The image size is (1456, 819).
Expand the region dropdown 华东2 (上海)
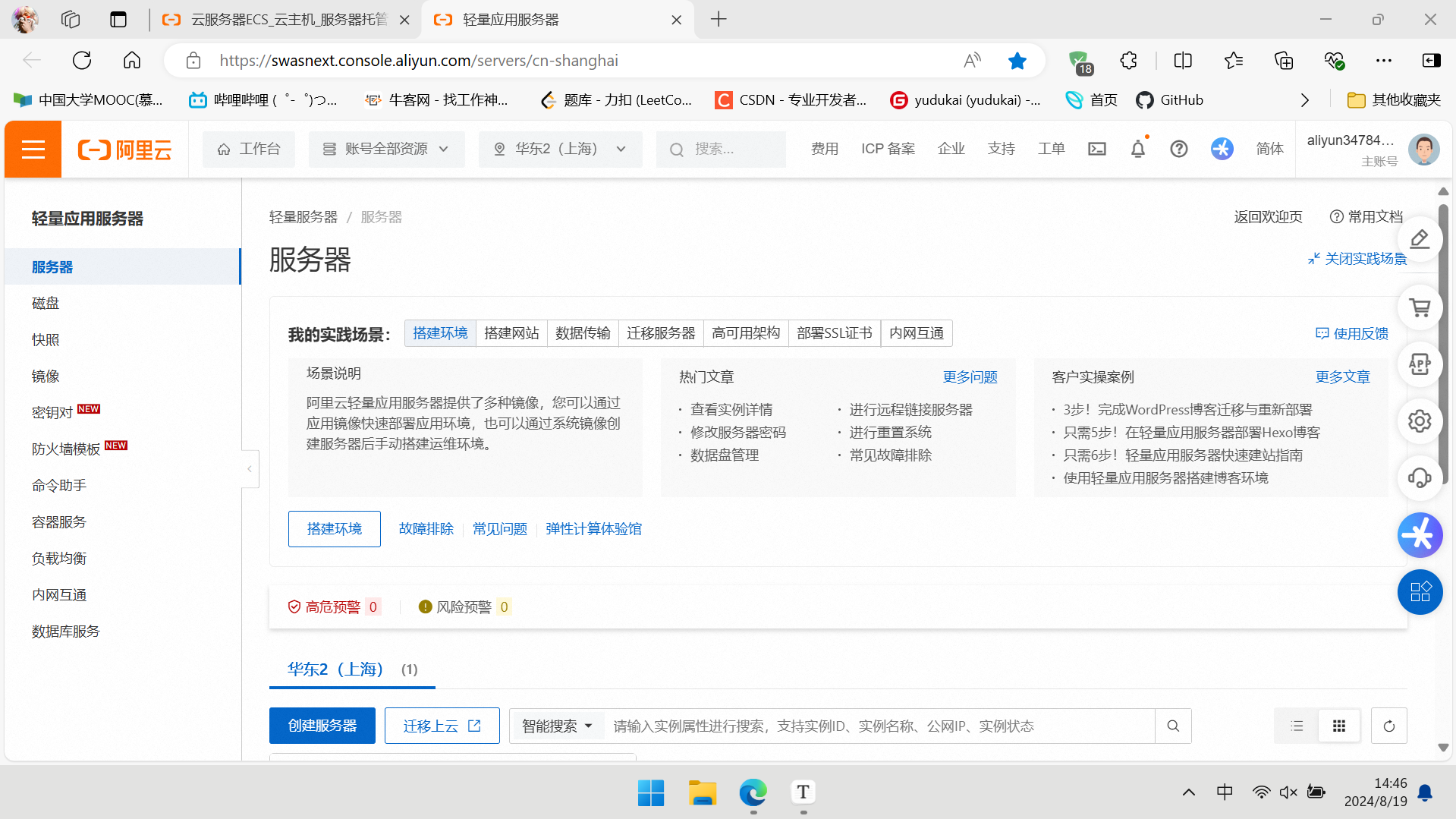561,149
